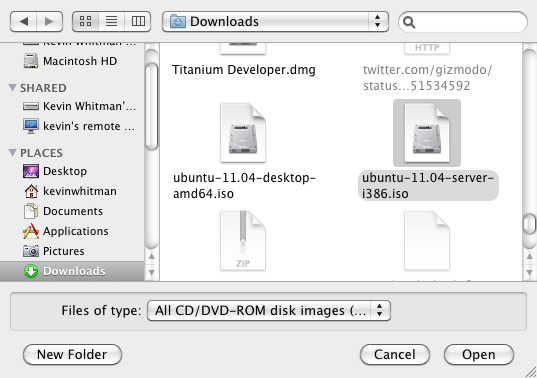Click the blank document file icon
The width and height of the screenshot is (537, 378).
click(427, 241)
